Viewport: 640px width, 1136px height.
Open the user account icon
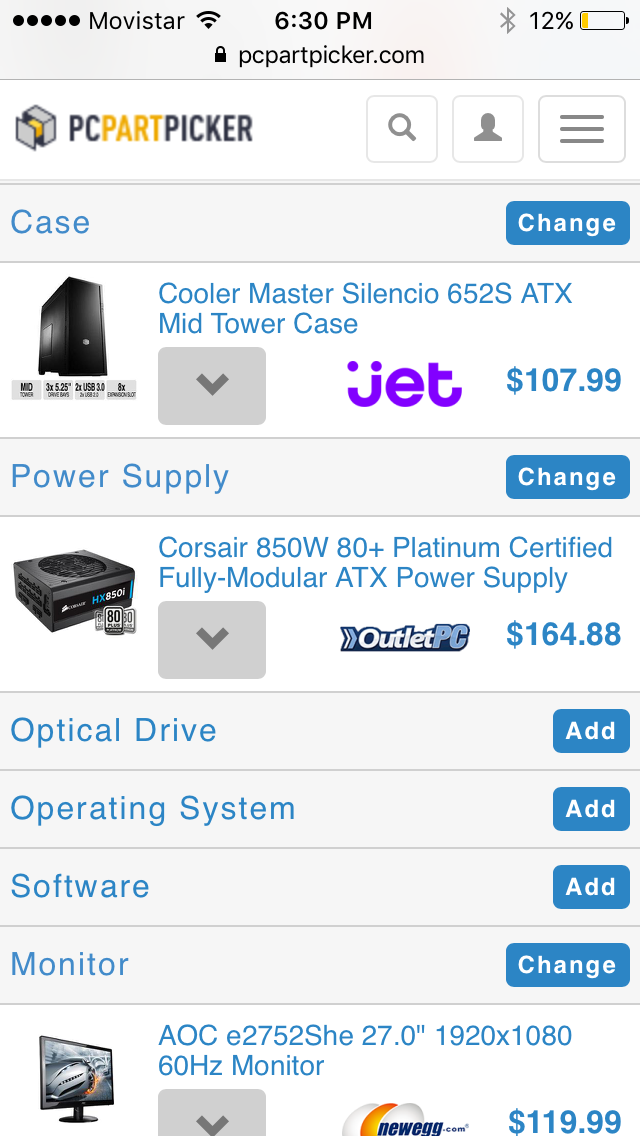point(488,129)
